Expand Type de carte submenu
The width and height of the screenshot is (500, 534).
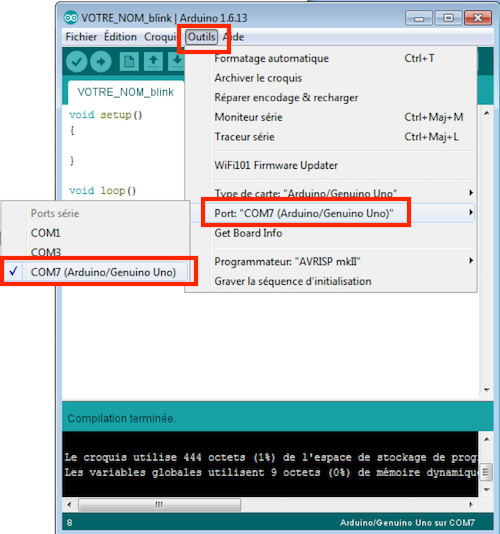coord(331,193)
